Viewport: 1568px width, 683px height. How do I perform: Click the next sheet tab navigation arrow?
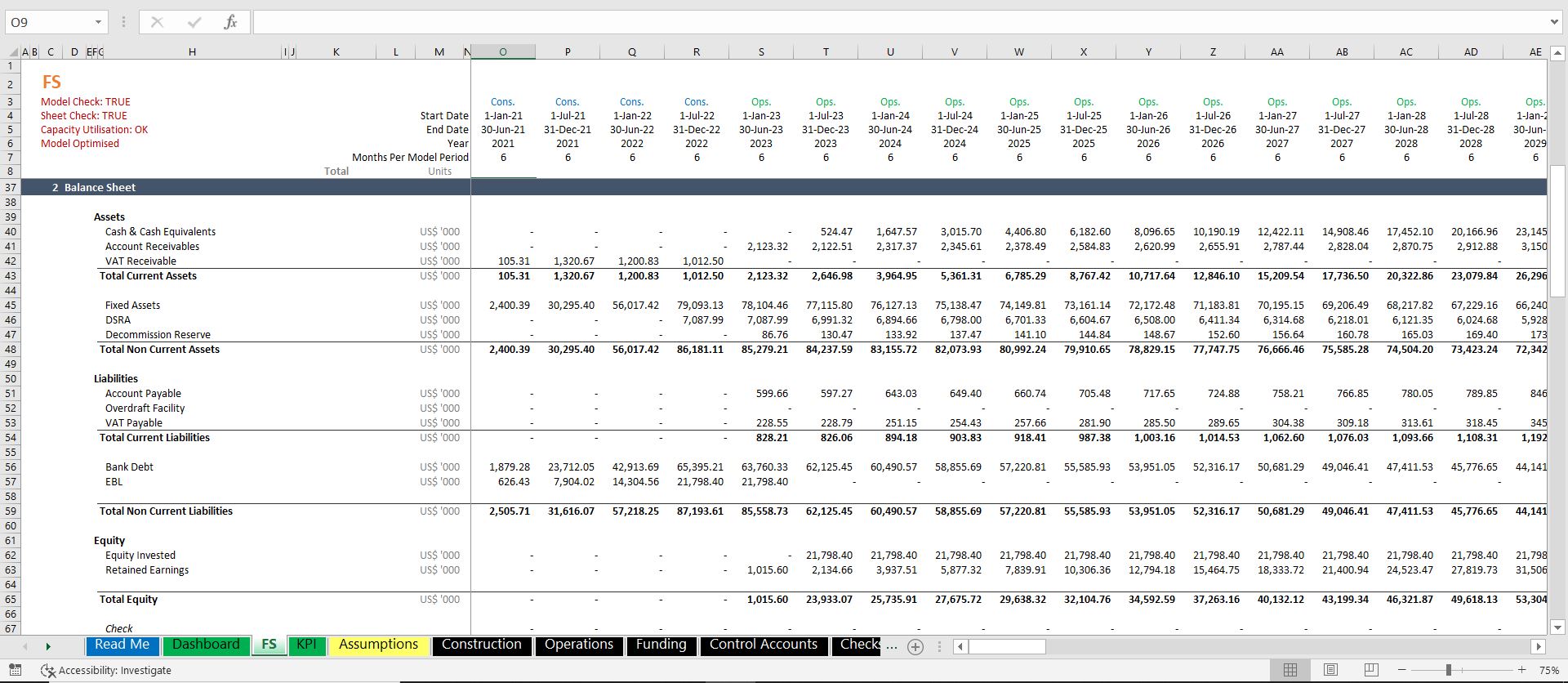tap(48, 646)
